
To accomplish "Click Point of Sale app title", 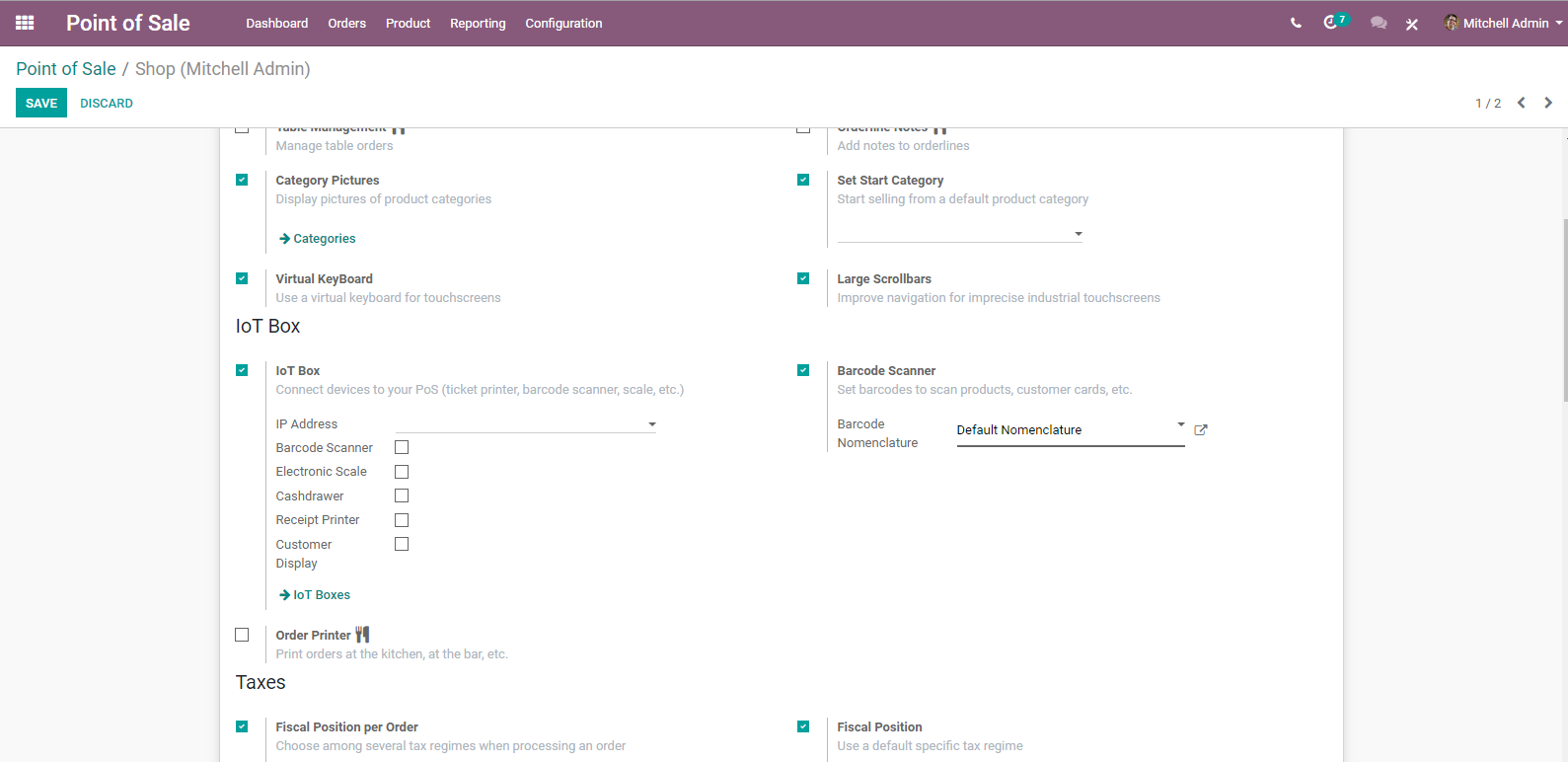I will coord(128,23).
